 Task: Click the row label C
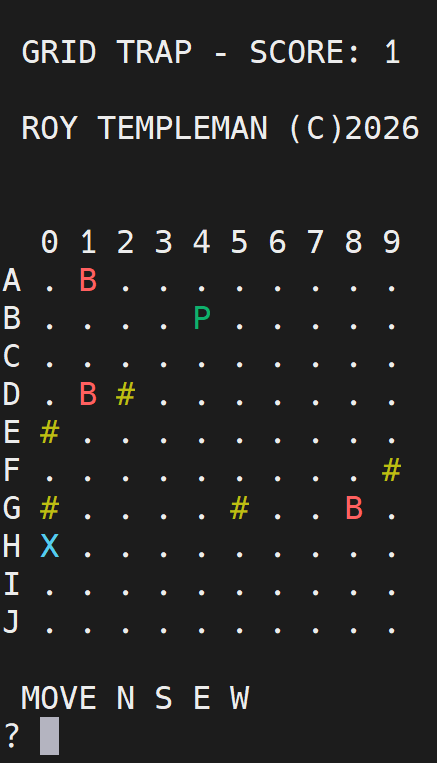point(12,356)
